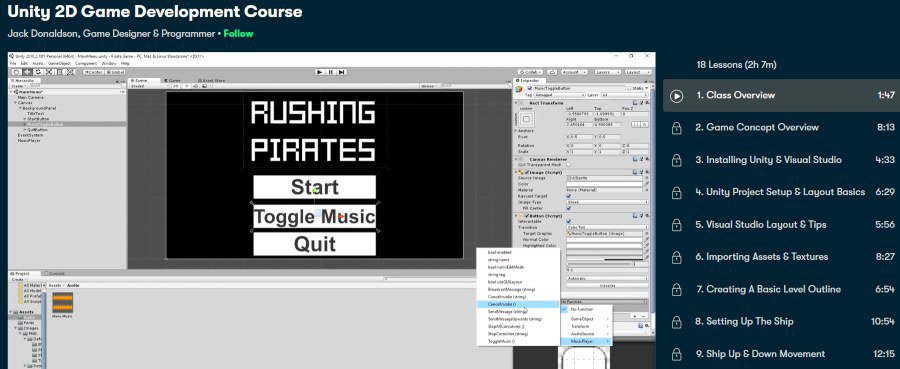This screenshot has width=900, height=369.
Task: Choose ToggleMusic () from function list
Action: (x=502, y=341)
